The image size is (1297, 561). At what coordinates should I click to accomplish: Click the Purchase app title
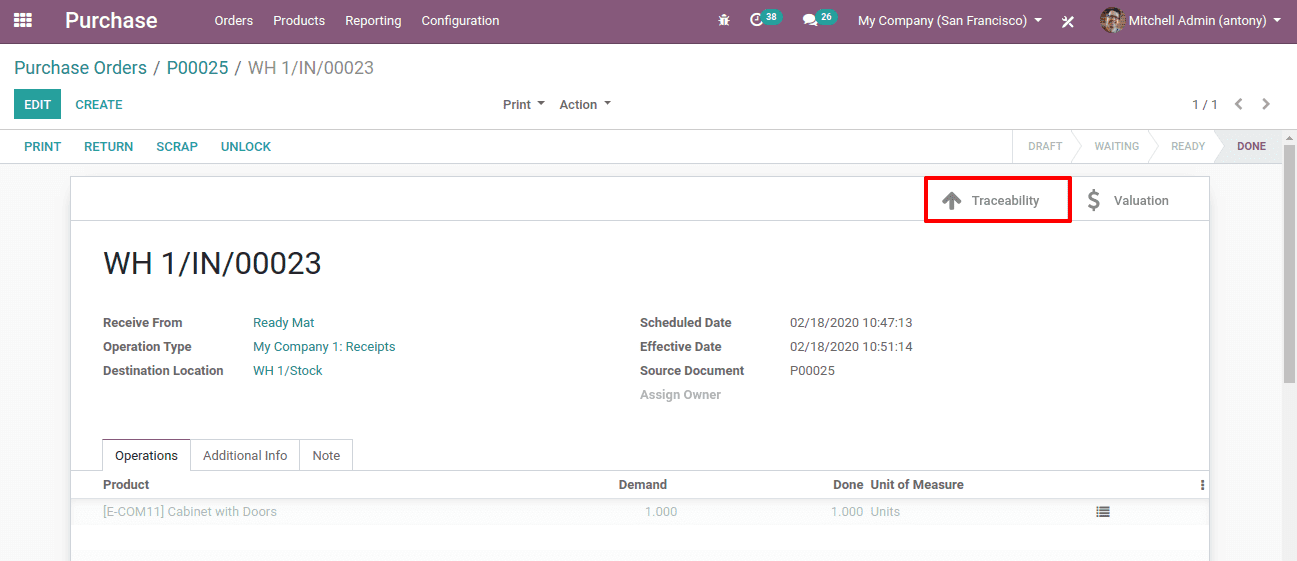point(111,20)
